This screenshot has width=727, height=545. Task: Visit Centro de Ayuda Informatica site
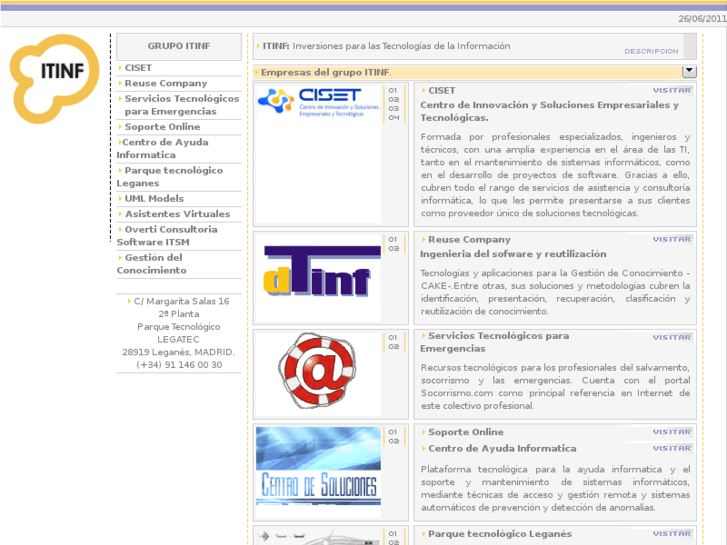point(672,448)
